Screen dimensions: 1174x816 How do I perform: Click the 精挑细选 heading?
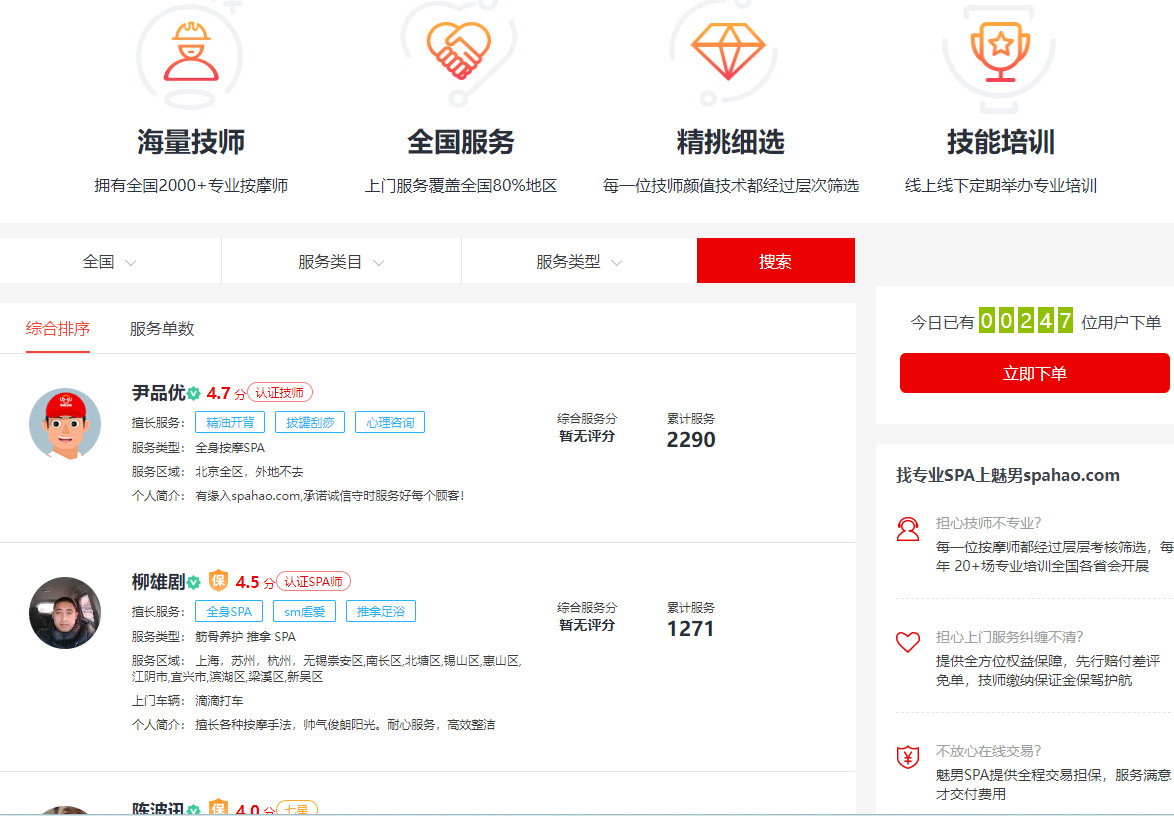point(730,141)
